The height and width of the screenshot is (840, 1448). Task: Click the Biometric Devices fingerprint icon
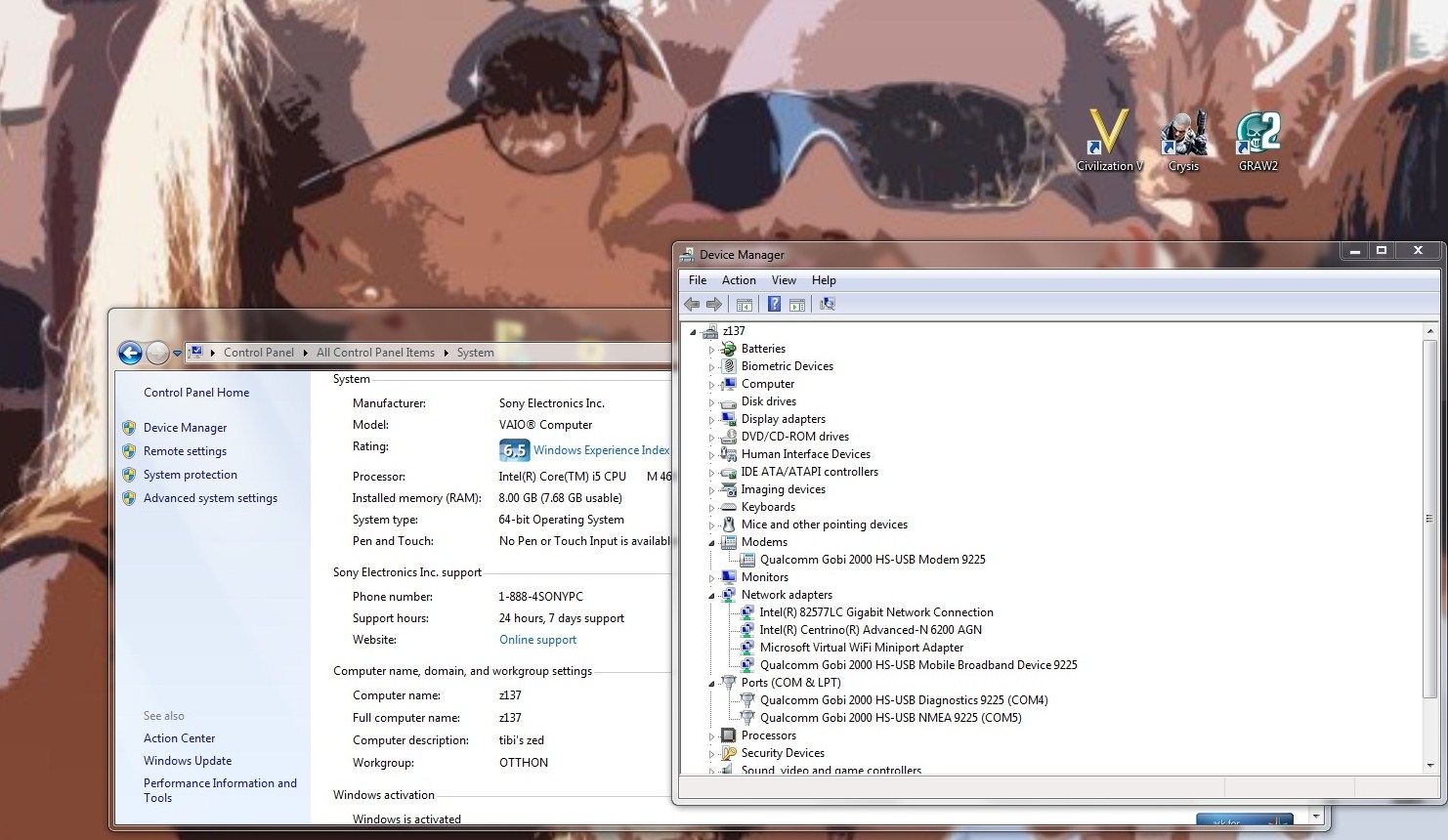tap(728, 366)
